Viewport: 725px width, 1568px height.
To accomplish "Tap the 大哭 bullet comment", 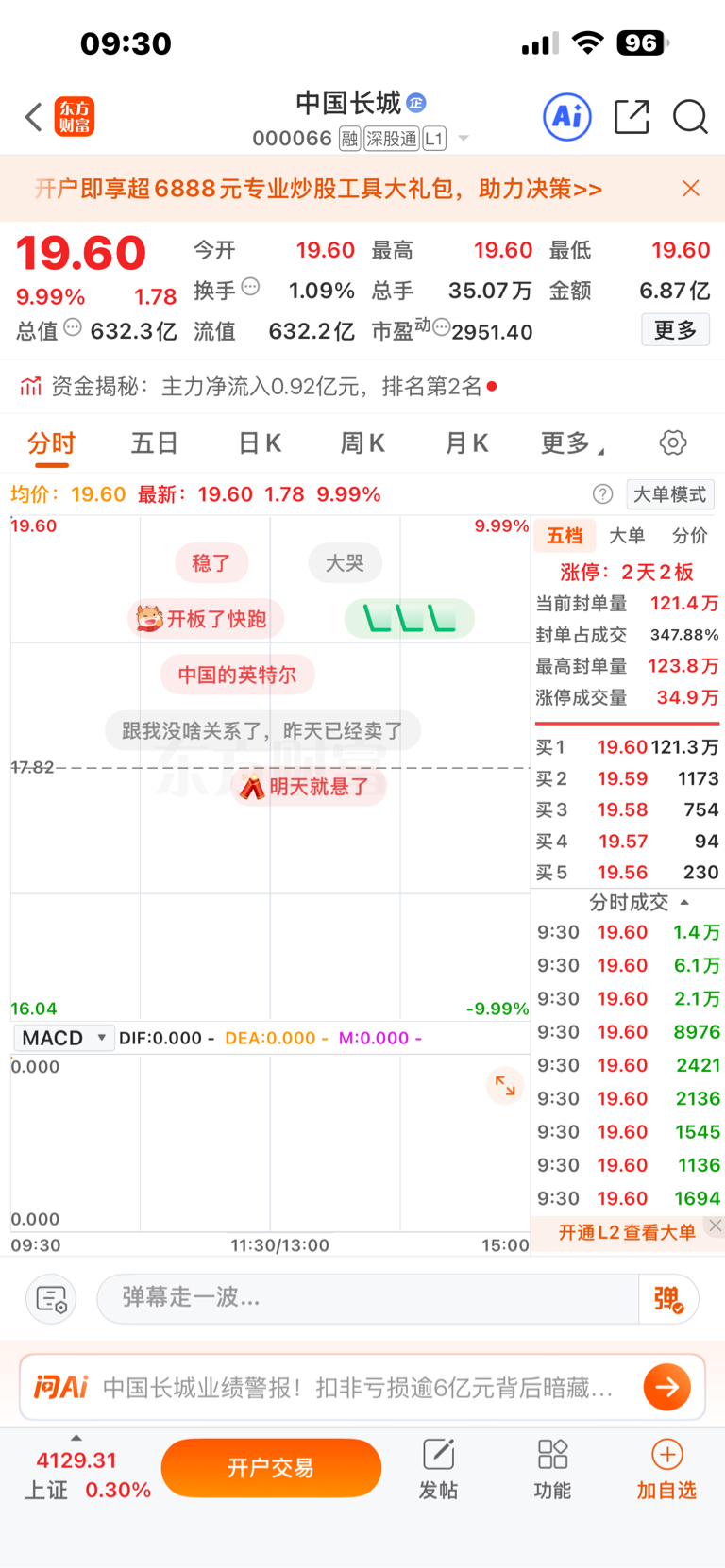I will click(x=345, y=563).
